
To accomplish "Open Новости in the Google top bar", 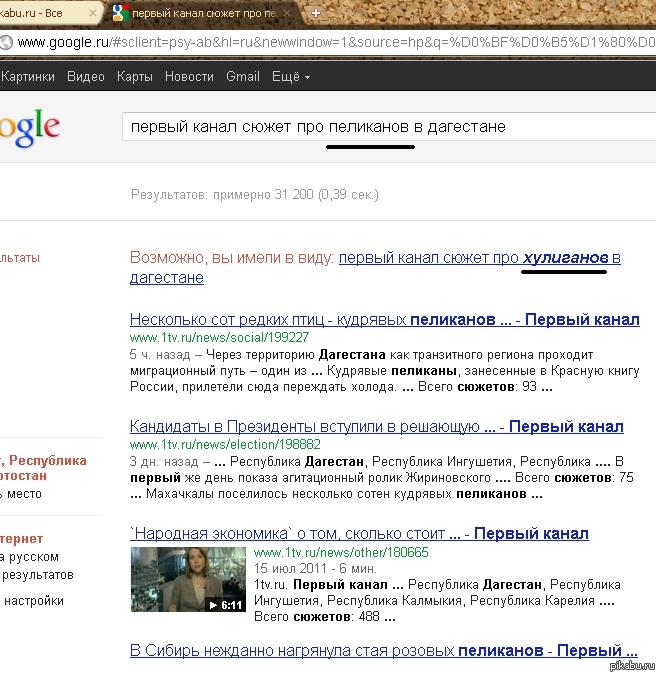I will [x=189, y=76].
